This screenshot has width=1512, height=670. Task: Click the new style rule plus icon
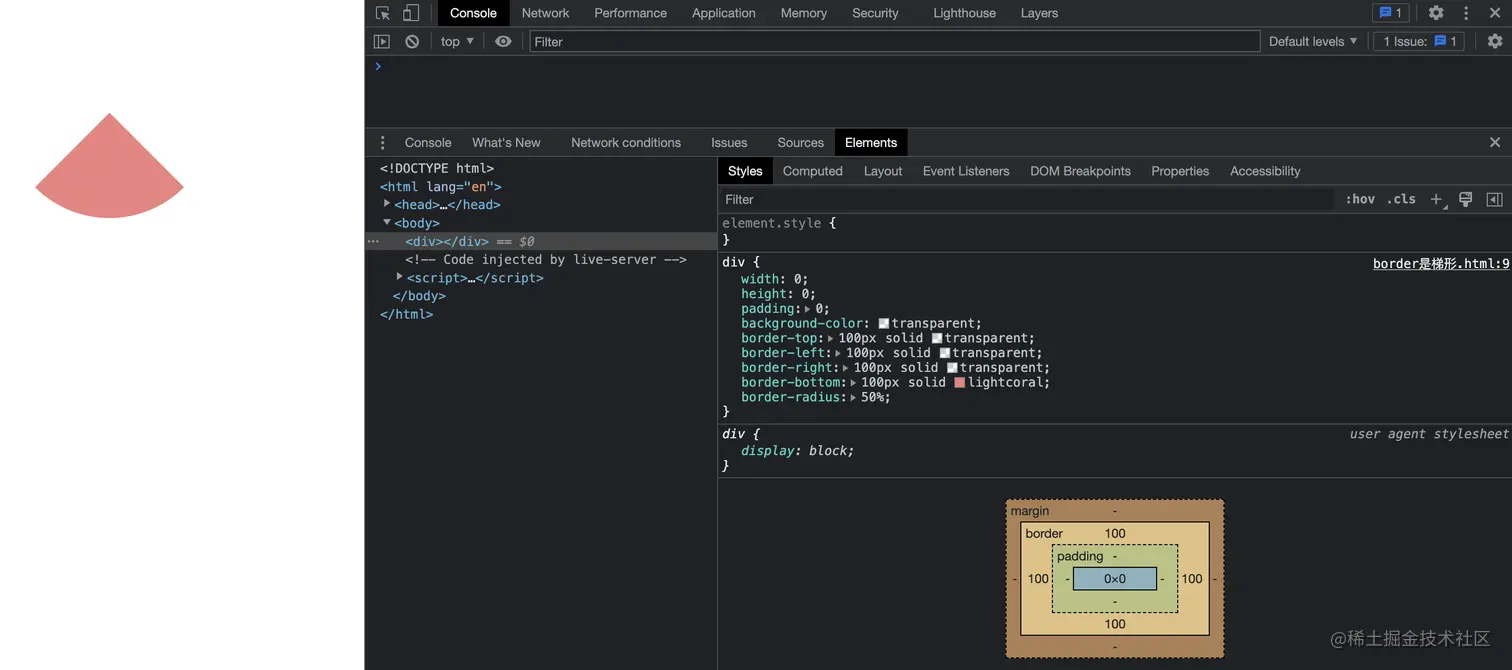tap(1437, 199)
